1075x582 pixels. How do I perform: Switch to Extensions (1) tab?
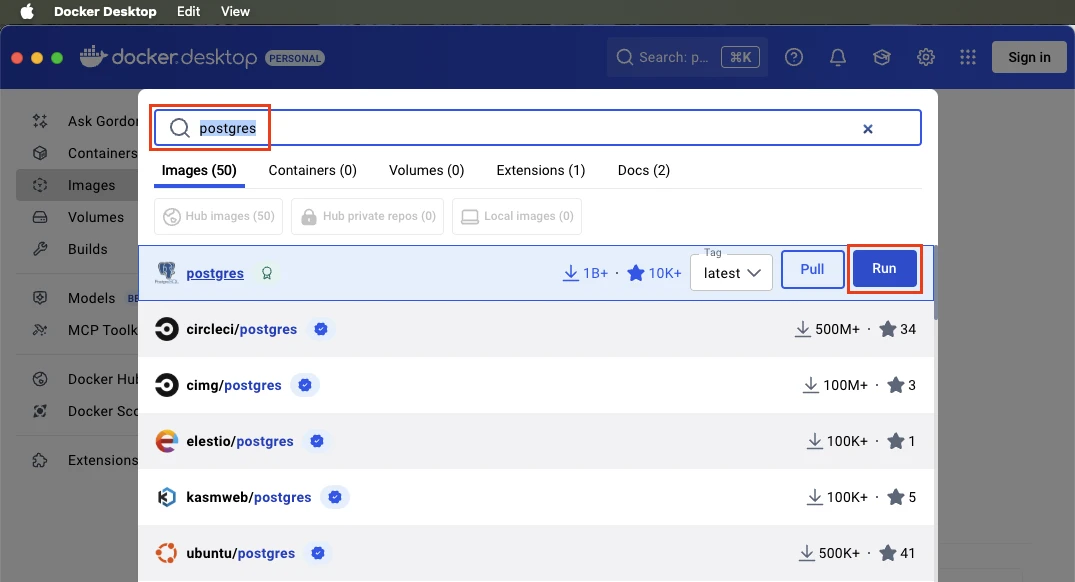[x=541, y=170]
